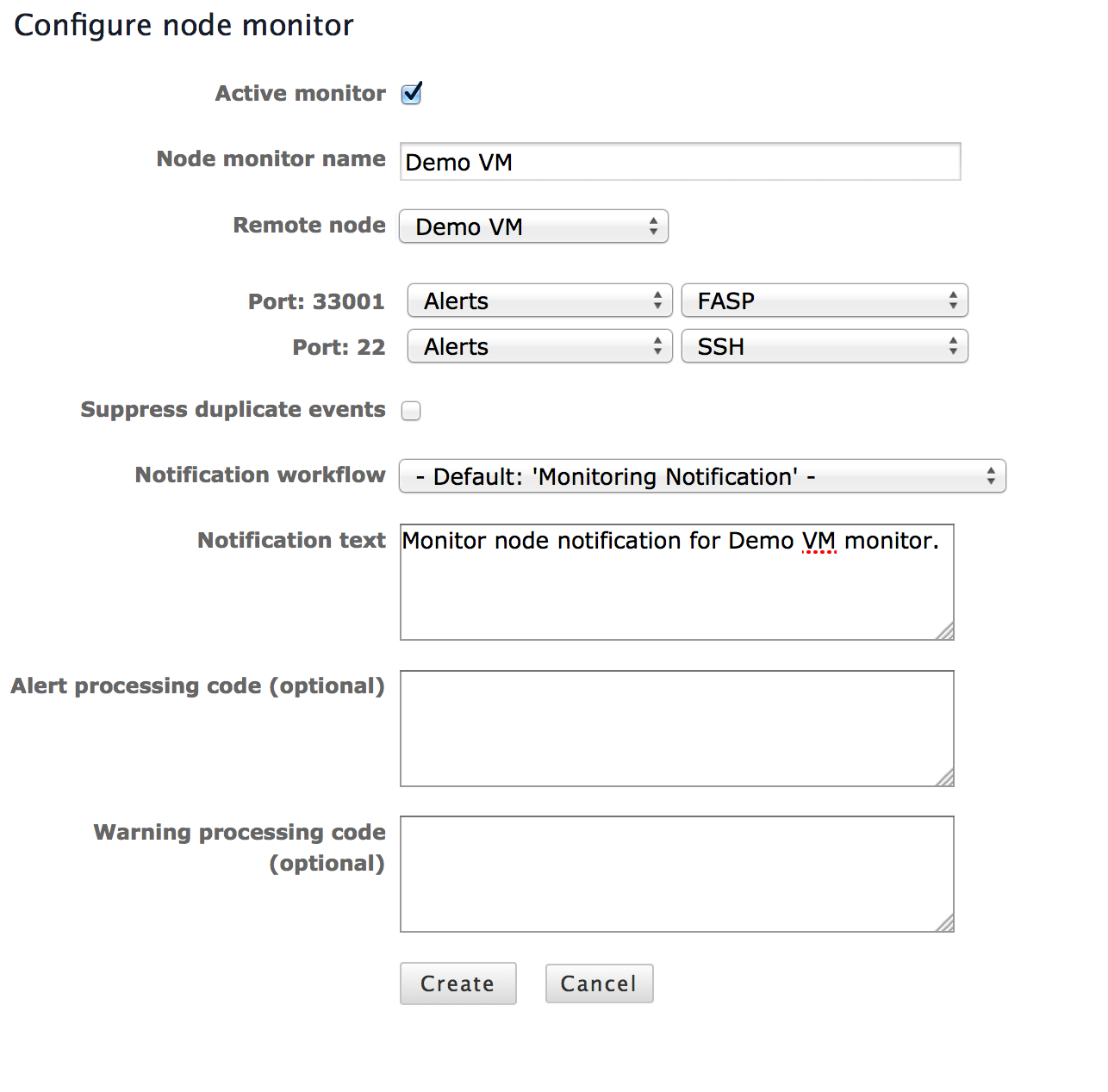Screen dimensions: 1108x1092
Task: Open Alerts dropdown for Port 22
Action: point(539,346)
